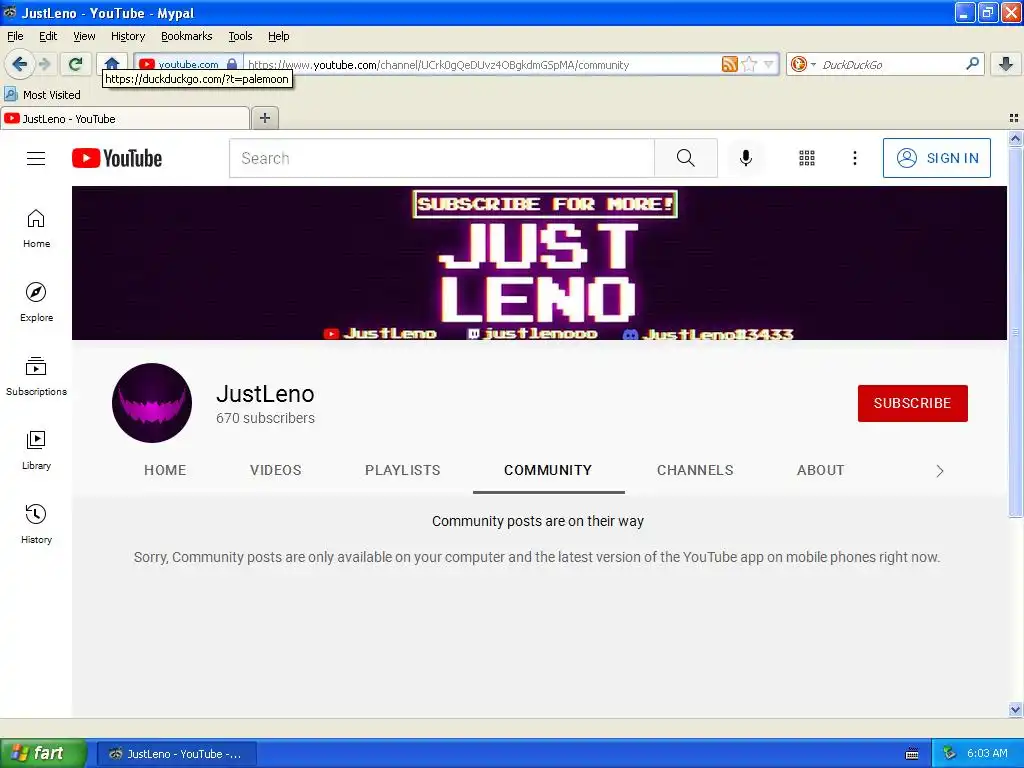Select the JustLeno - YouTube browser tab
The height and width of the screenshot is (768, 1024).
125,118
